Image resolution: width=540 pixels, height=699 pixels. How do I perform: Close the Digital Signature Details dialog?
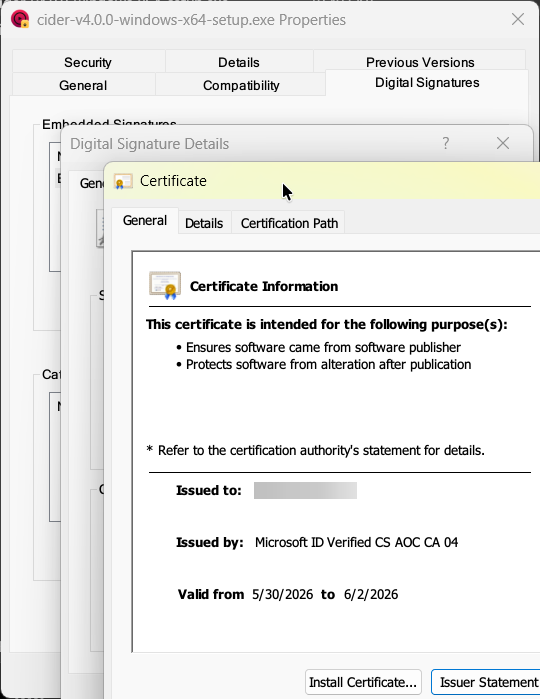tap(503, 143)
